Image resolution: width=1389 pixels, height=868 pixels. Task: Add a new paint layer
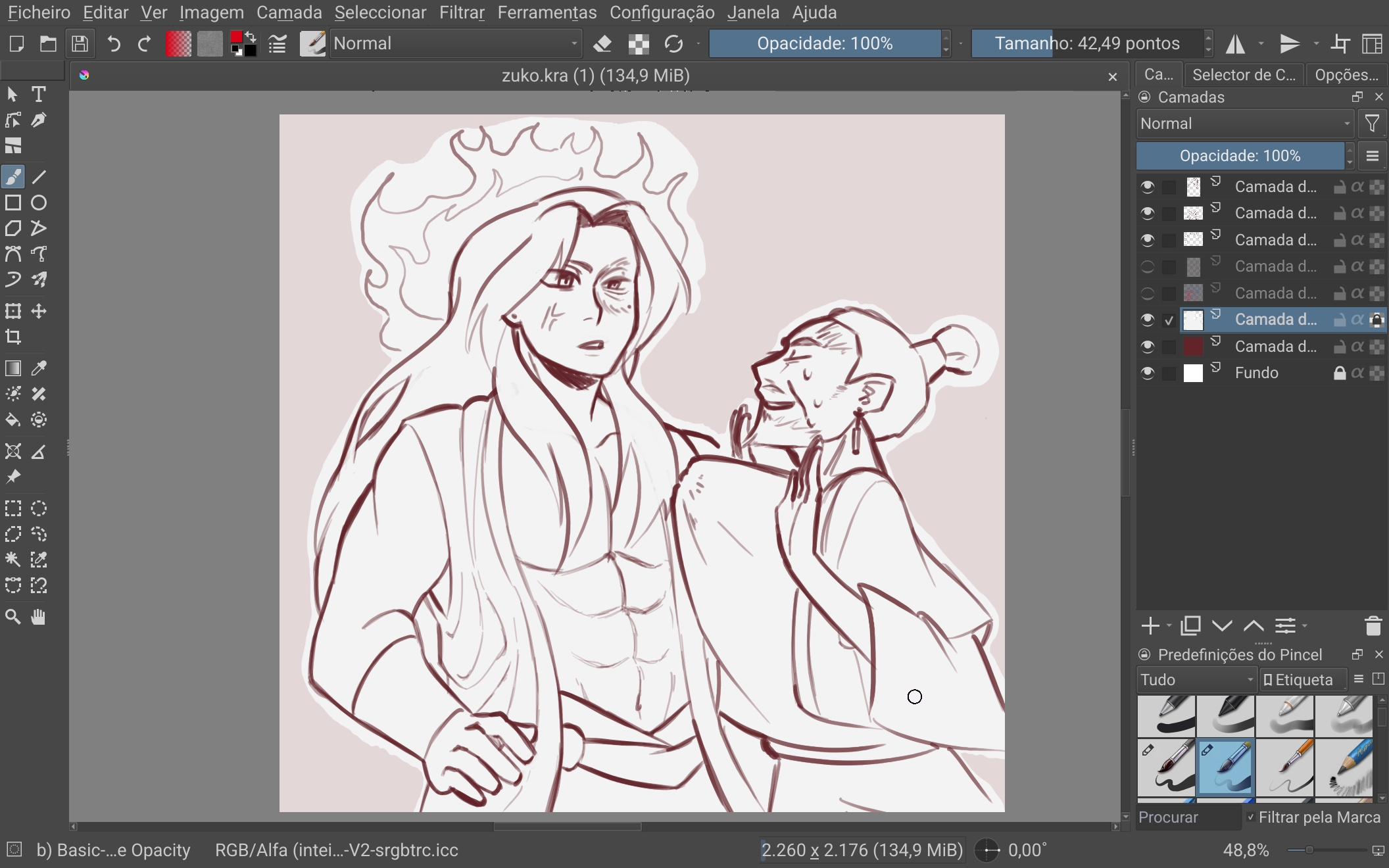tap(1150, 626)
